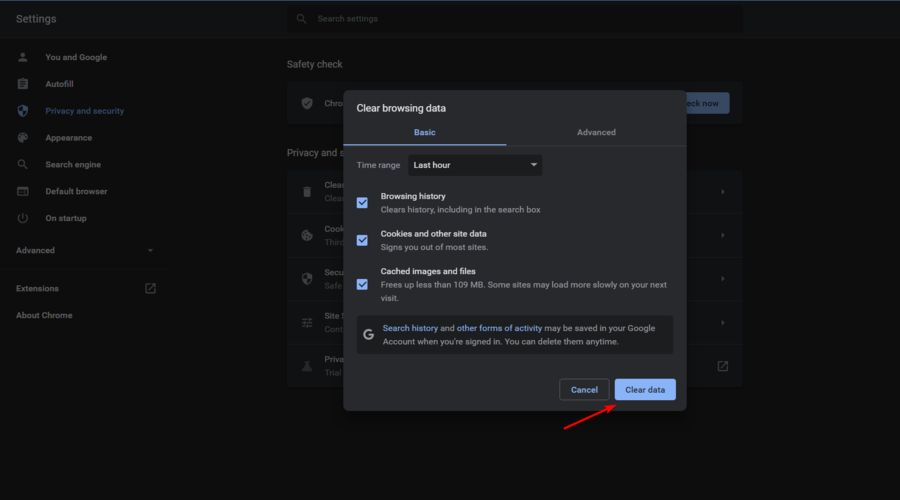
Task: Click the Search settings field
Action: [x=514, y=19]
